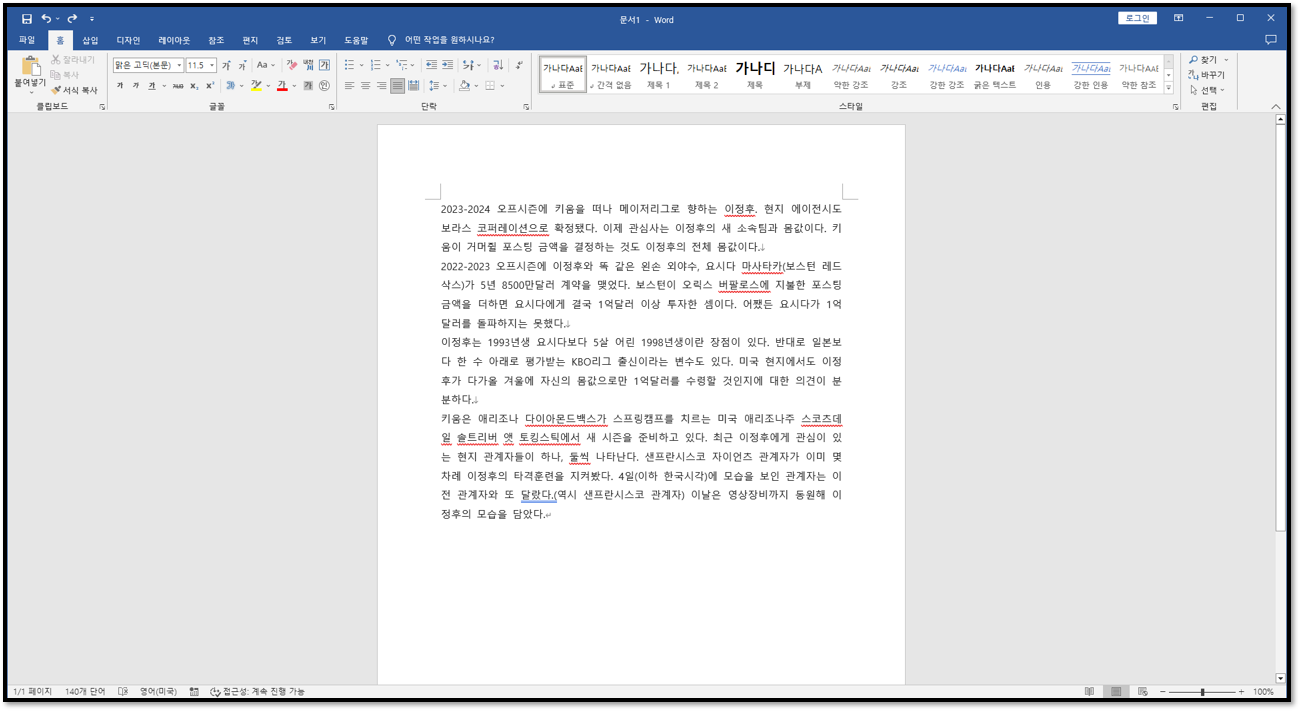Toggle subscript formatting (x₂)
The width and height of the screenshot is (1300, 711).
(x=194, y=86)
